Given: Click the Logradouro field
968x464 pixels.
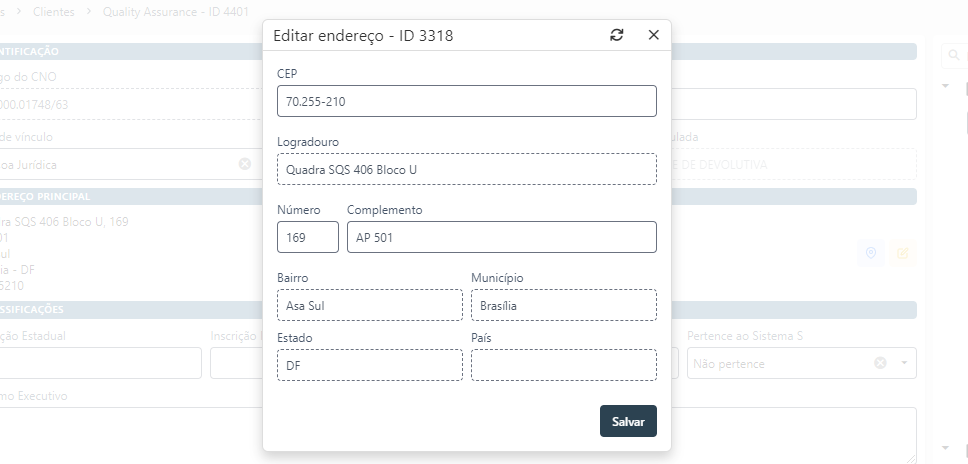Looking at the screenshot, I should (x=466, y=169).
